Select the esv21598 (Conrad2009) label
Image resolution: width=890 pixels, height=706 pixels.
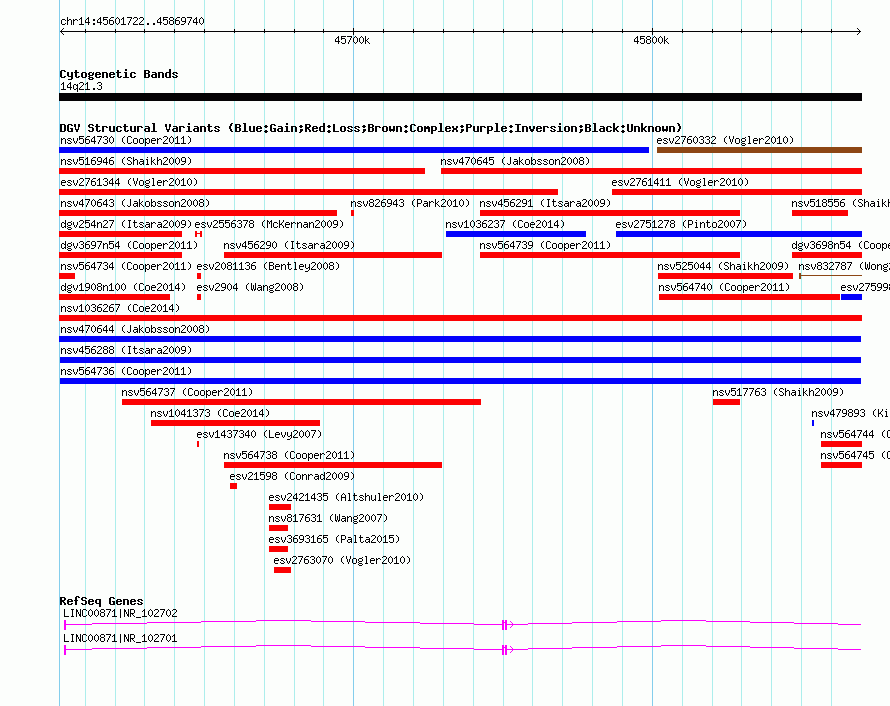coord(292,476)
